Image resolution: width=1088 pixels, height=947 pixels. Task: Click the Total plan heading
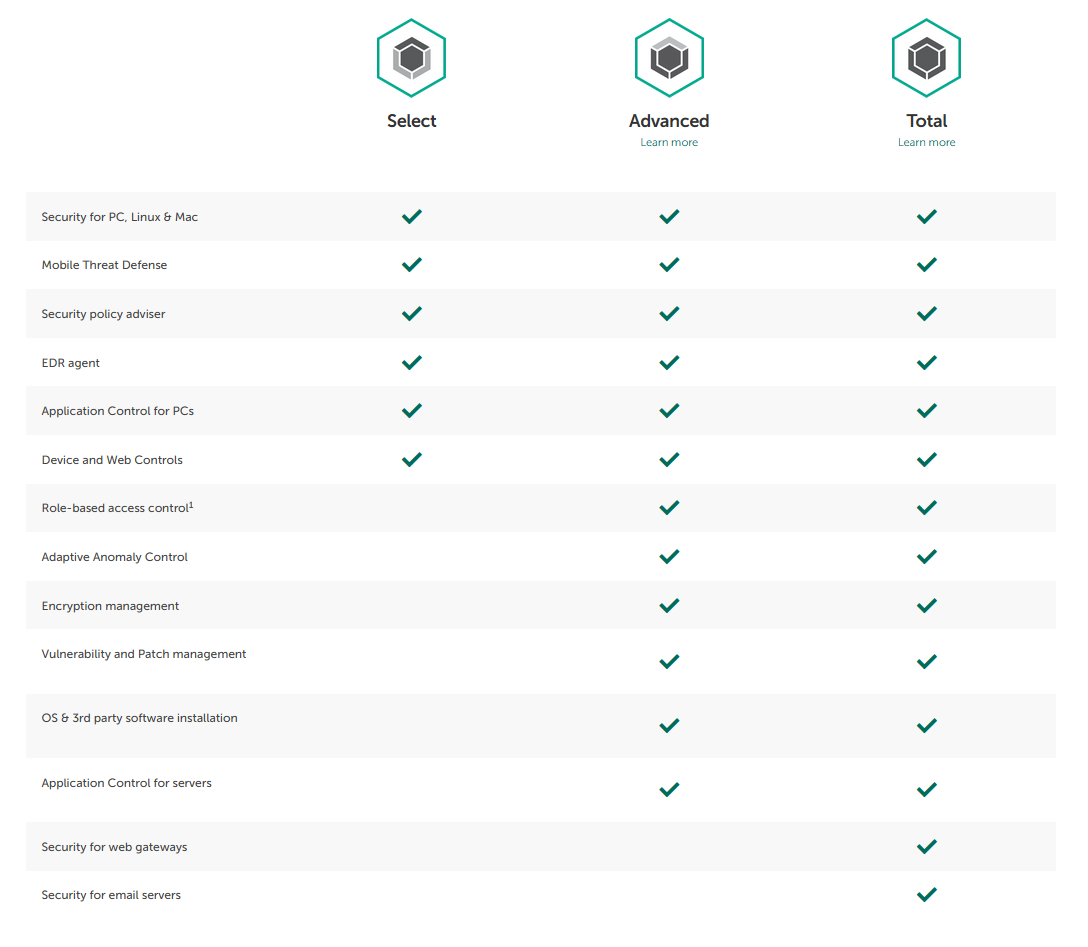pos(926,121)
